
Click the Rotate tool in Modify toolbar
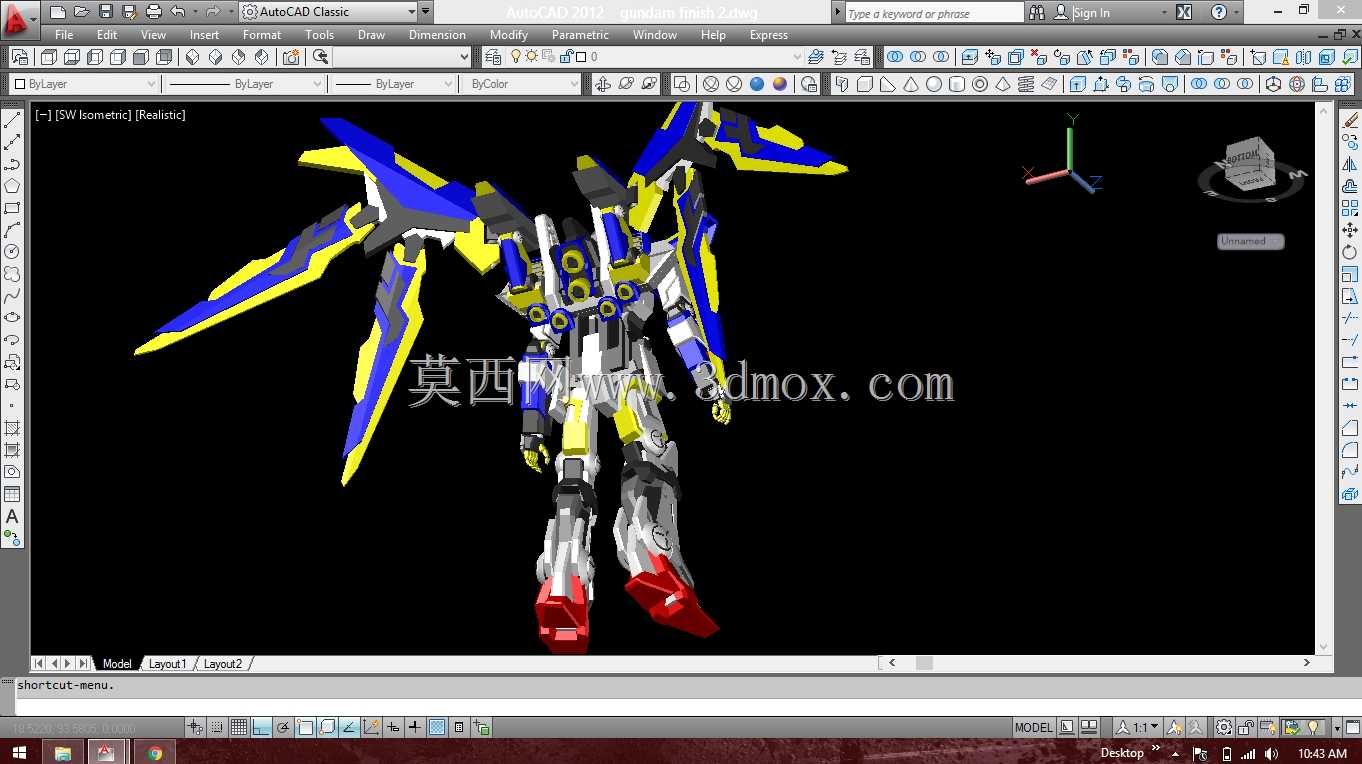[1350, 252]
